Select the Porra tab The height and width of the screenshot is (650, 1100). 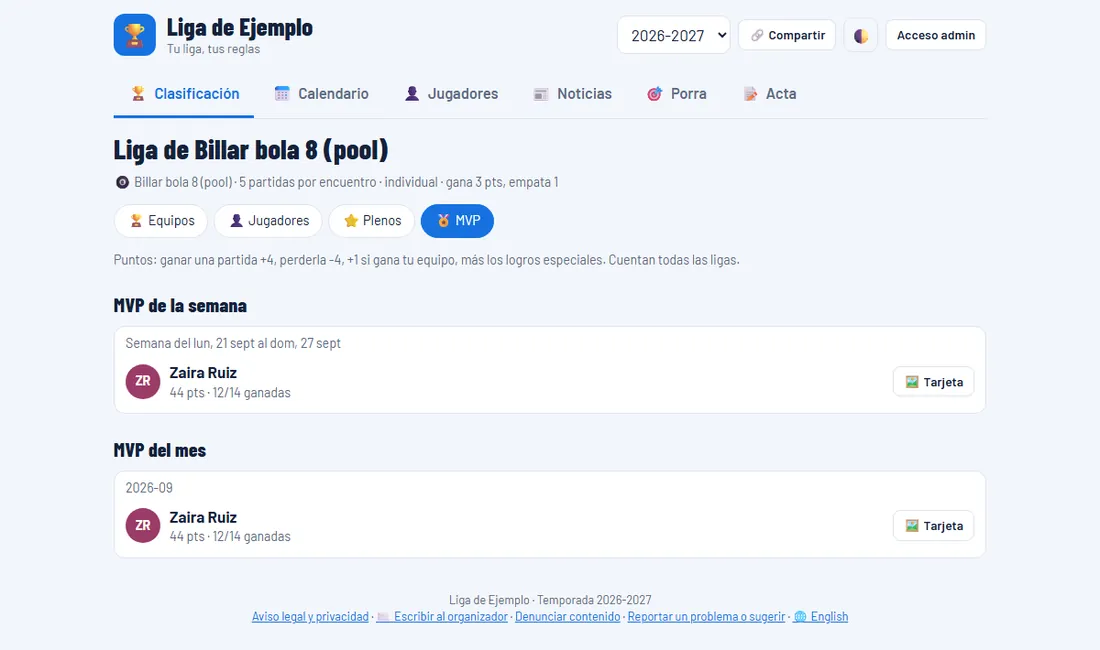click(x=676, y=94)
